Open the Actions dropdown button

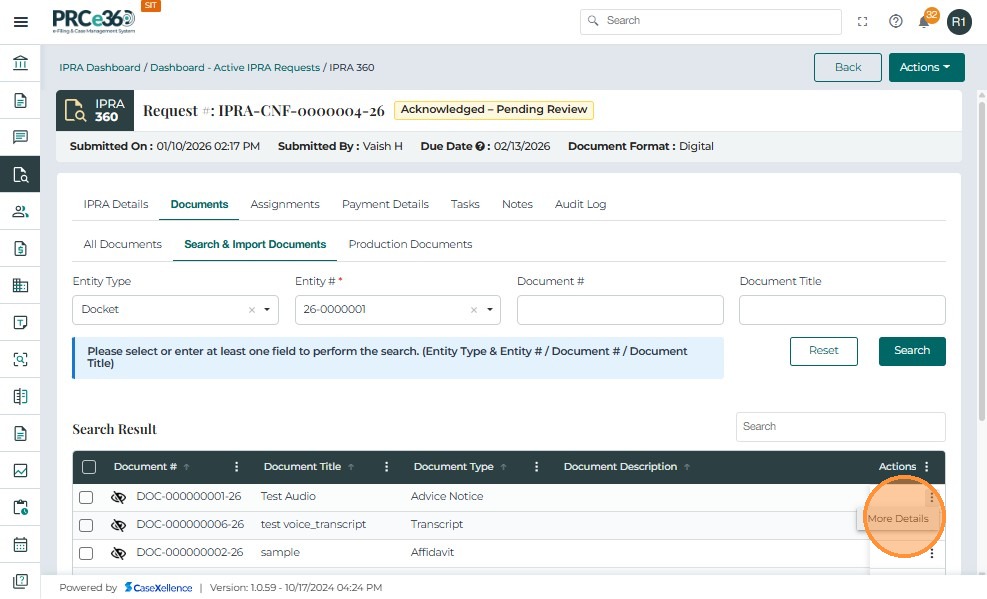click(926, 67)
